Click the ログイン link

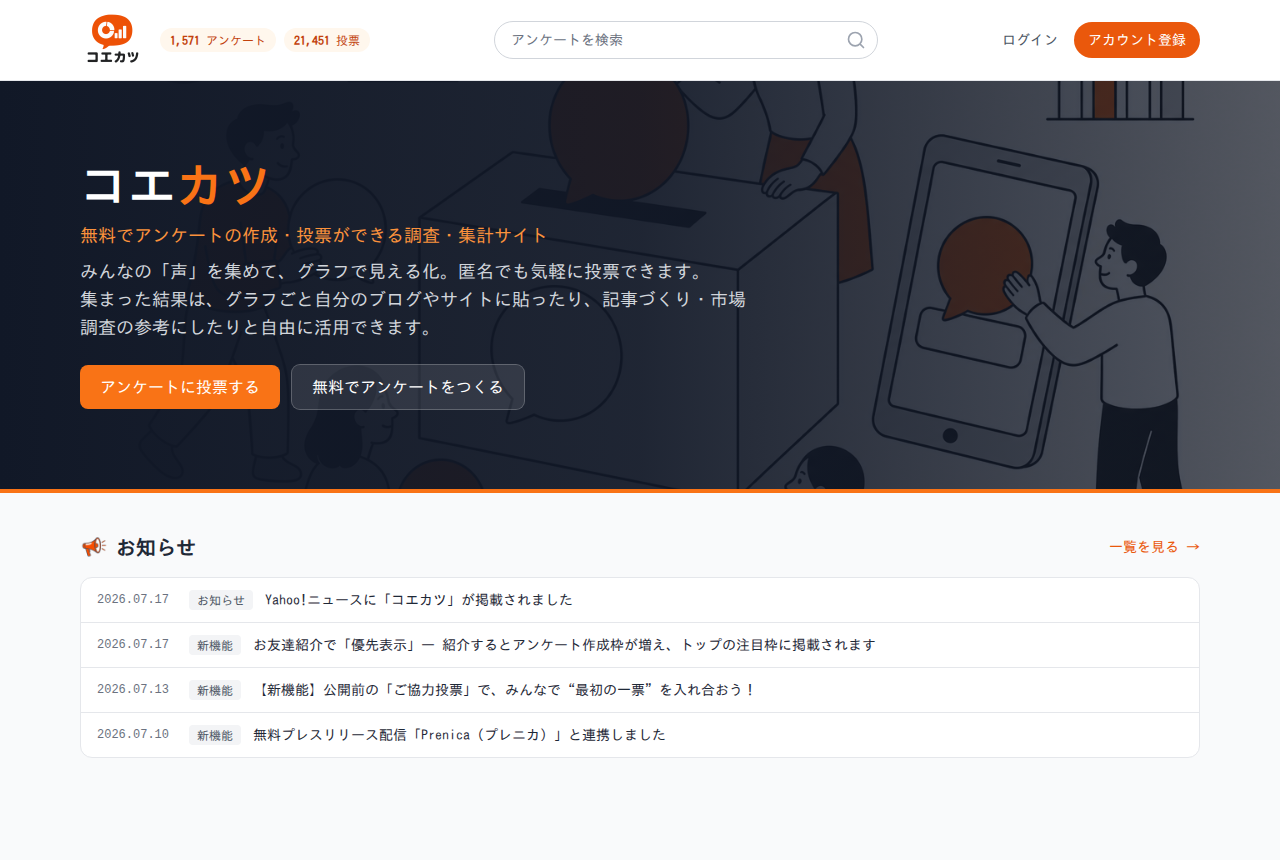click(1030, 40)
